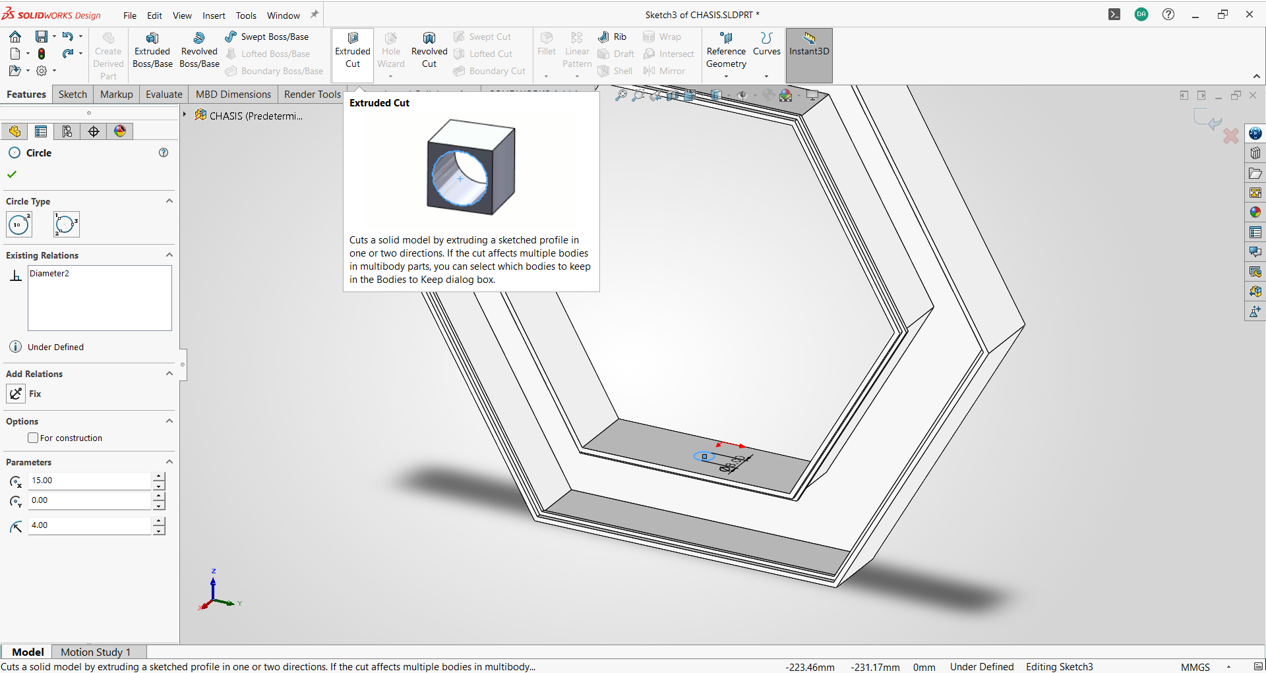Select Extruded Boss/Base tool

pyautogui.click(x=152, y=50)
